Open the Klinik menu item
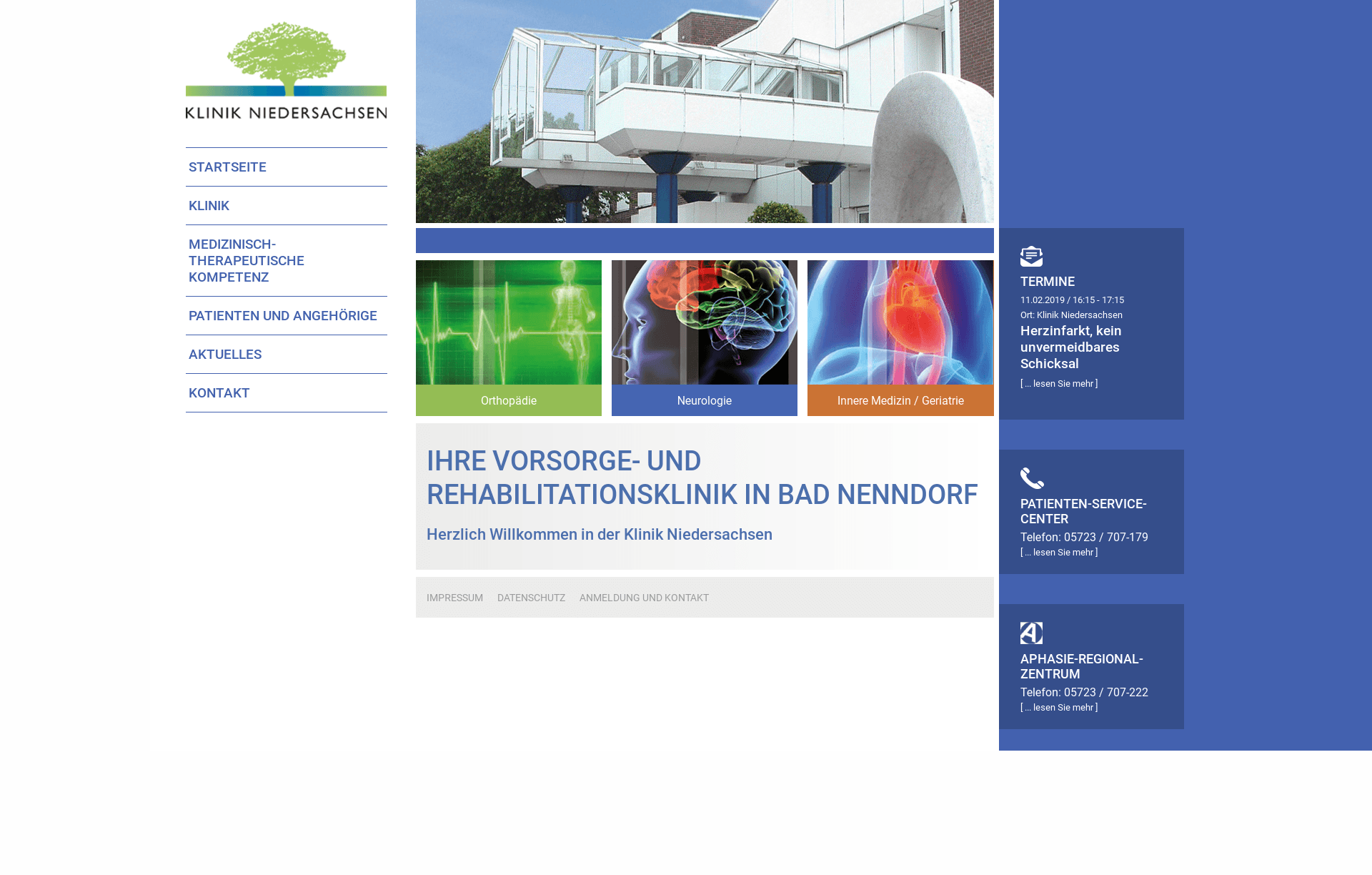The image size is (1372, 875). [287, 206]
